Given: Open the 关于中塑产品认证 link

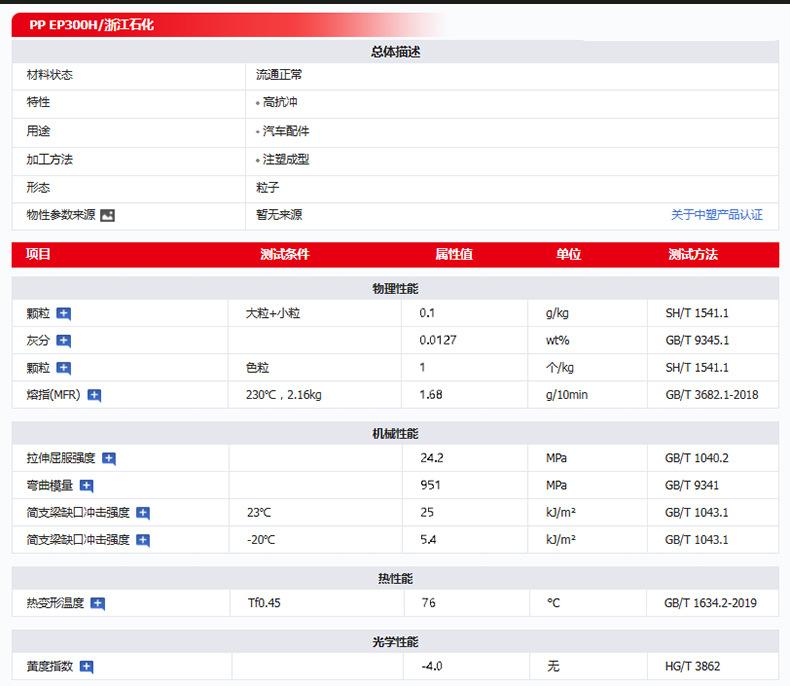Looking at the screenshot, I should coord(716,215).
